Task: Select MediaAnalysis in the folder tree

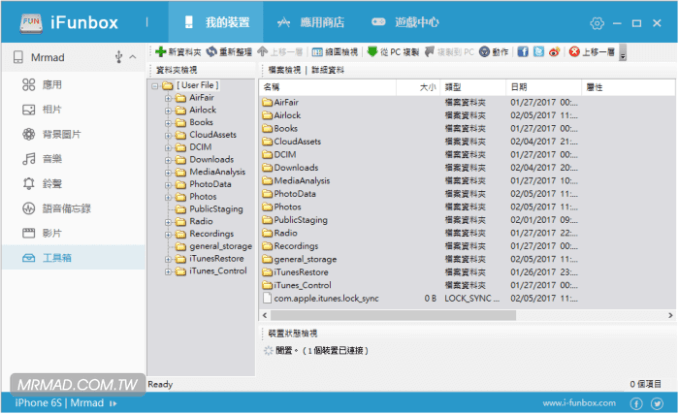Action: 217,172
